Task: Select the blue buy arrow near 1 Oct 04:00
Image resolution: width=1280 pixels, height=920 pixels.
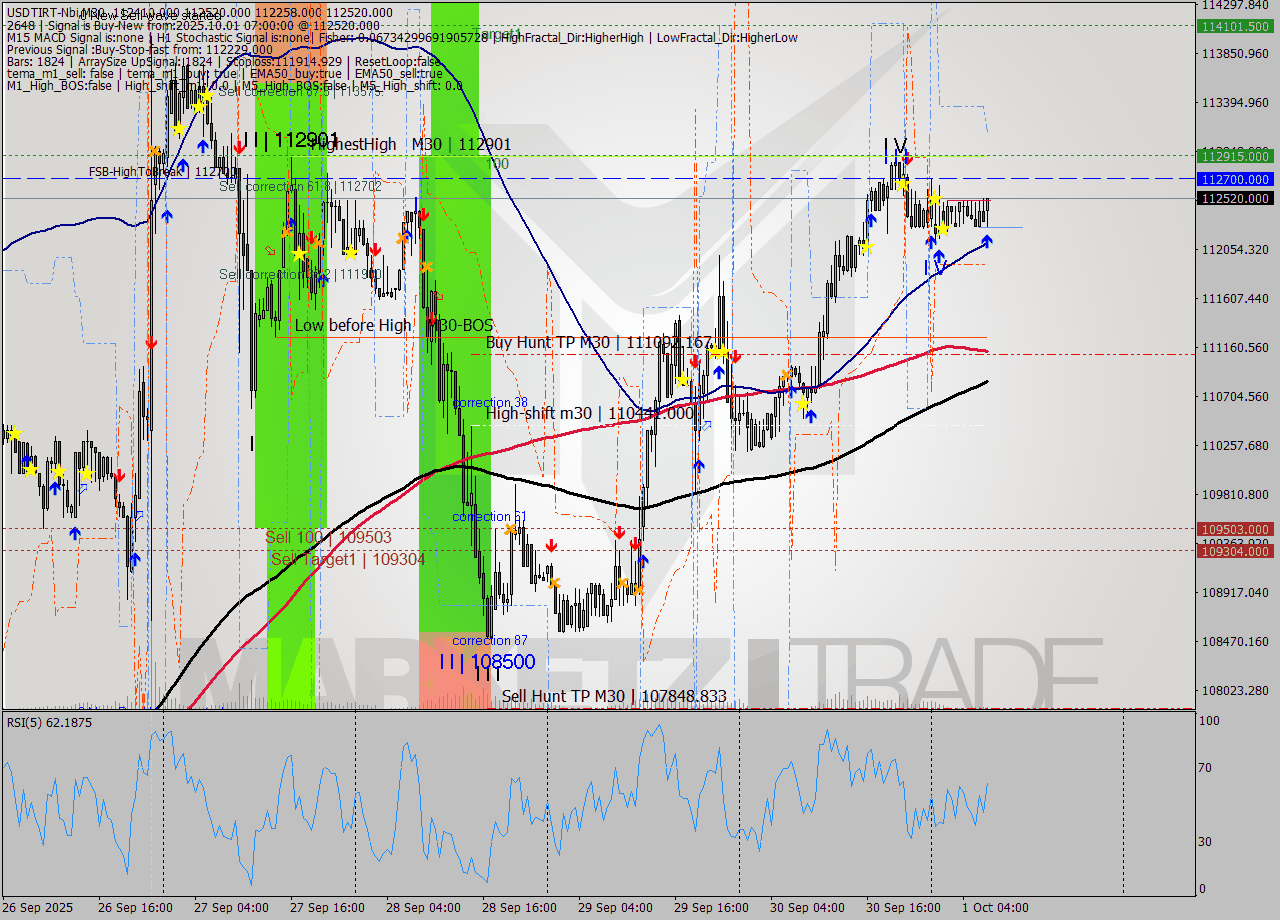Action: coord(985,241)
